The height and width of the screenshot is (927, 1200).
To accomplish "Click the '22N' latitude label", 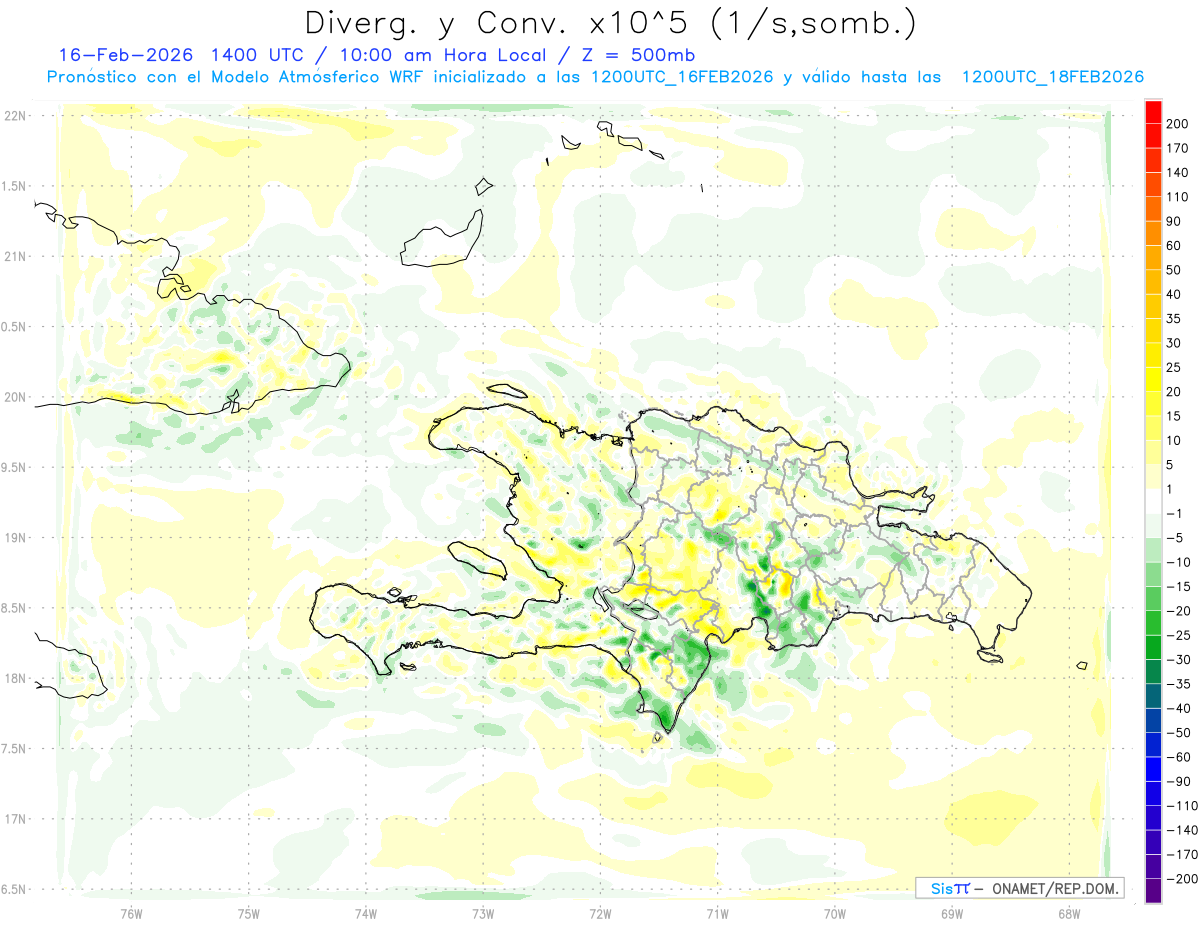I will [15, 115].
